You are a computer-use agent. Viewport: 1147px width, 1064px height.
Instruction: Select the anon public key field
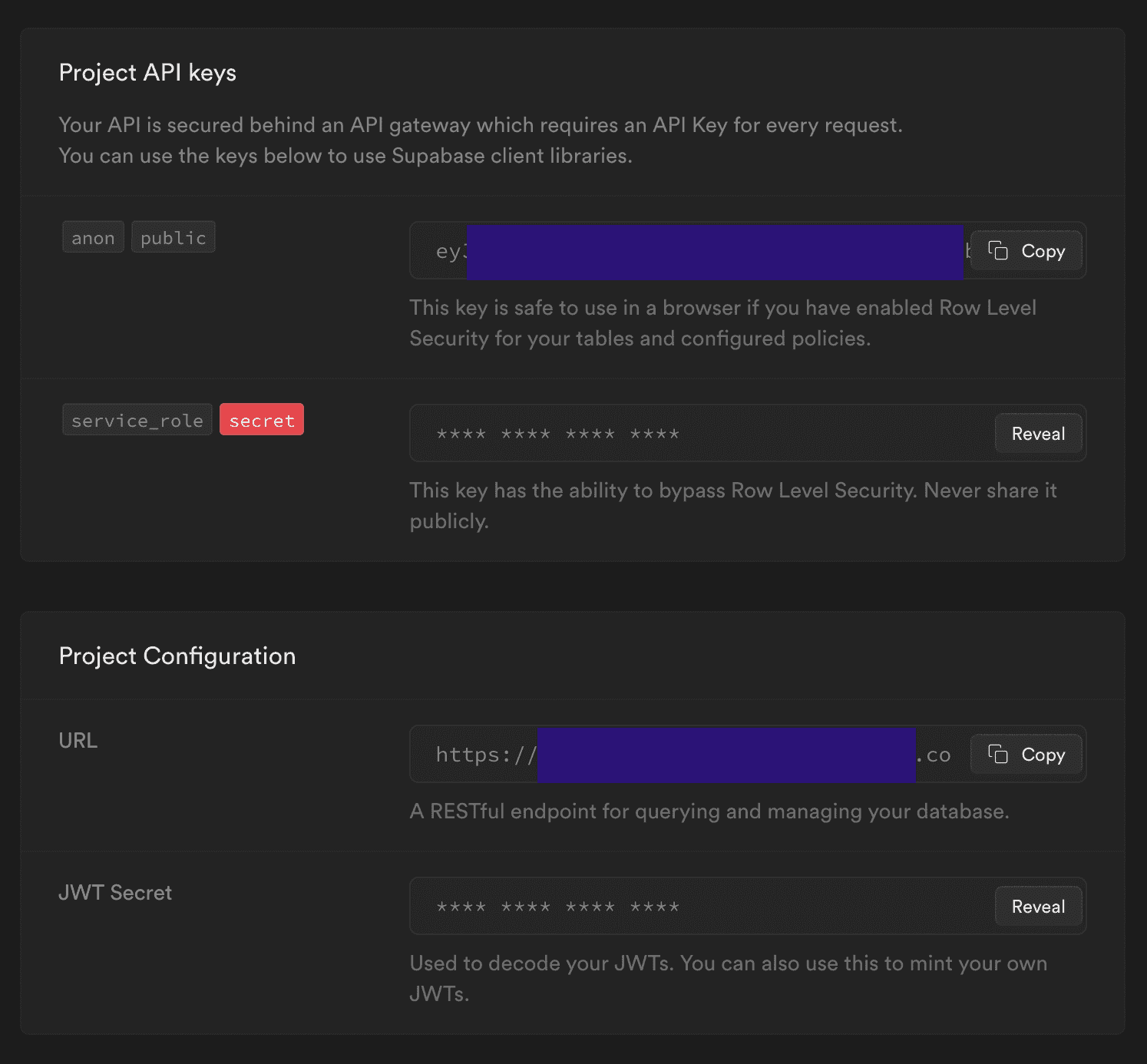691,251
